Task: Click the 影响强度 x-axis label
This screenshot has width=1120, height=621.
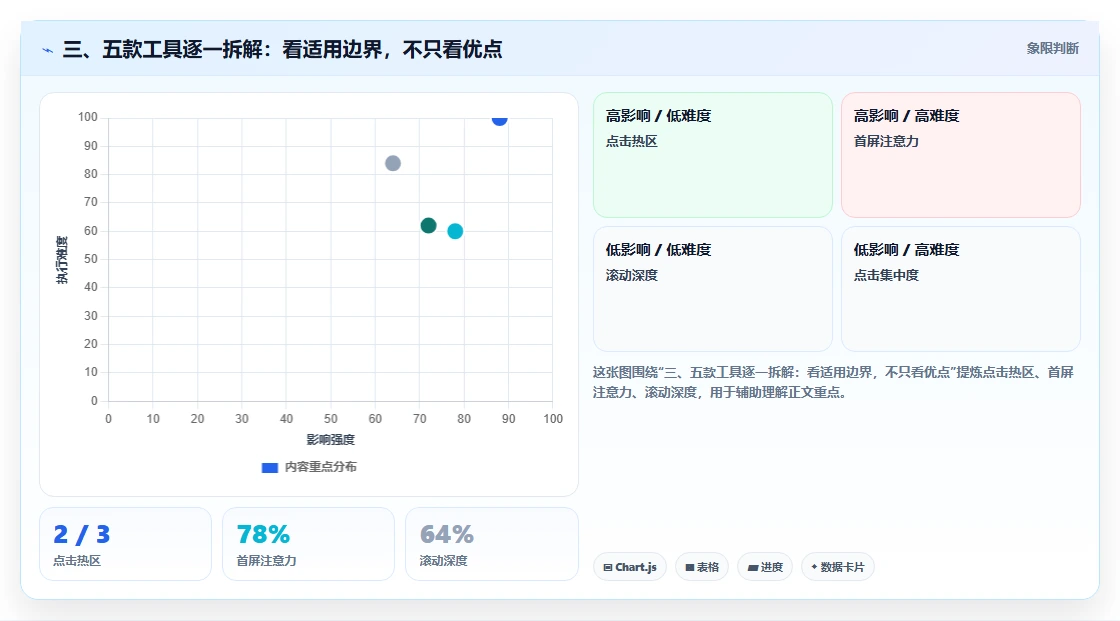Action: 331,439
